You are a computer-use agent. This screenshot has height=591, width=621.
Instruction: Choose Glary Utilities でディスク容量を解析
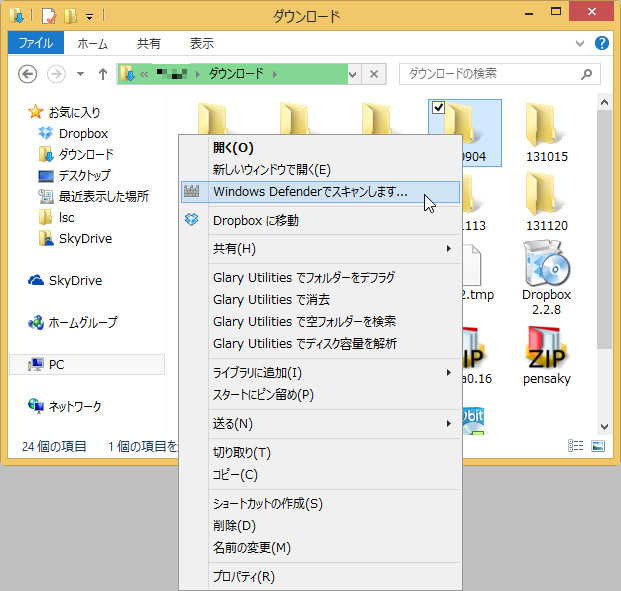point(320,343)
